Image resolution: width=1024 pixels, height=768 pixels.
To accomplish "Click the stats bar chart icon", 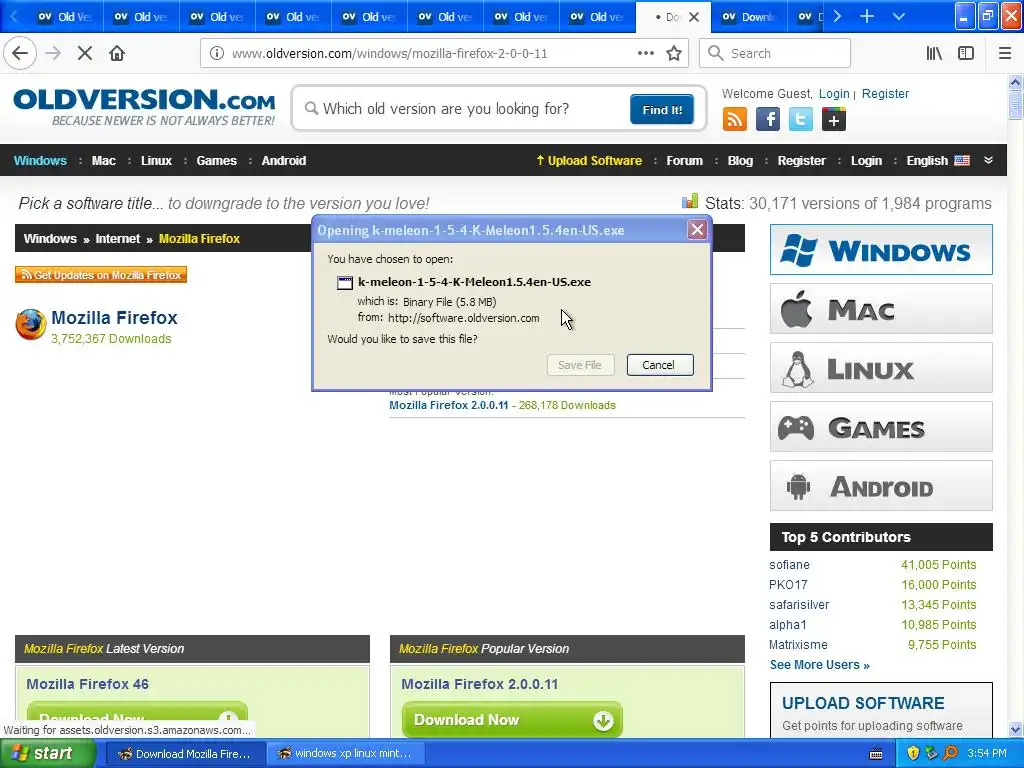I will coord(690,201).
